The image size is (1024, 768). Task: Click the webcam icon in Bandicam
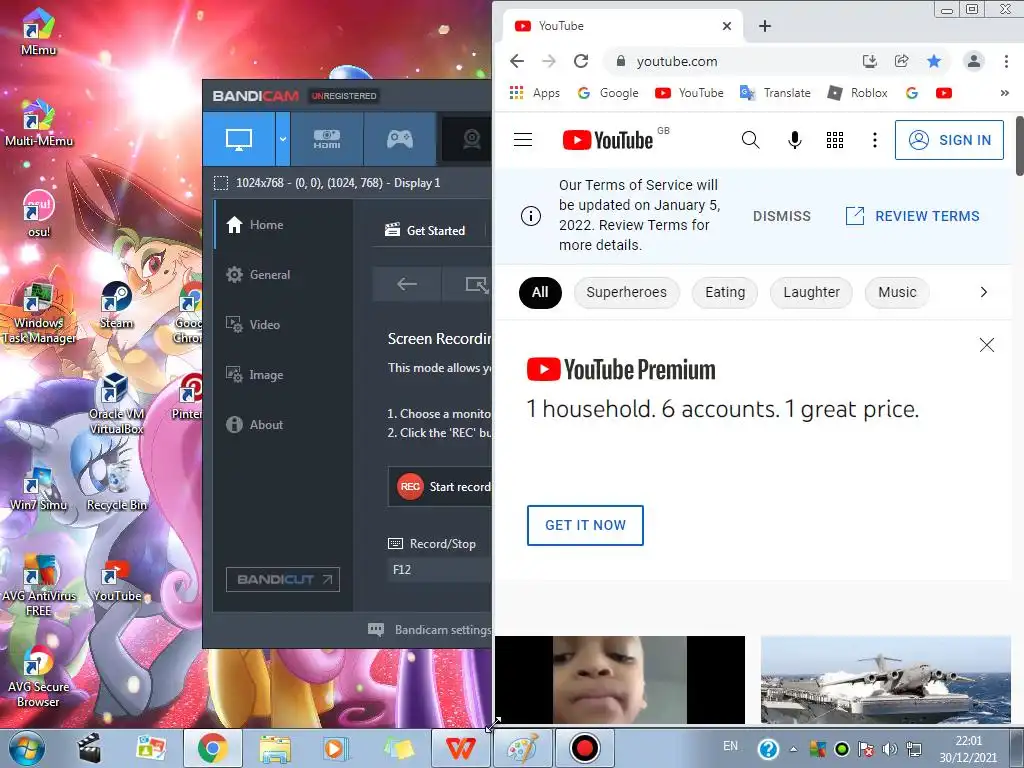click(472, 138)
